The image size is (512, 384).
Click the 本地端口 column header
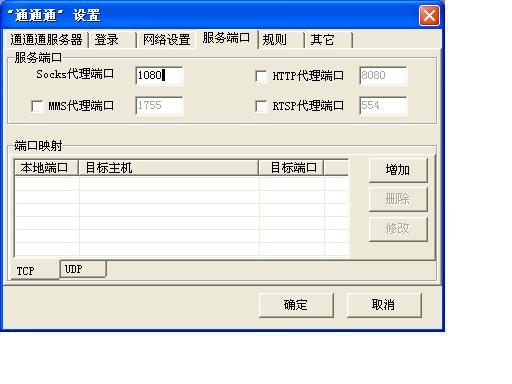(x=46, y=167)
